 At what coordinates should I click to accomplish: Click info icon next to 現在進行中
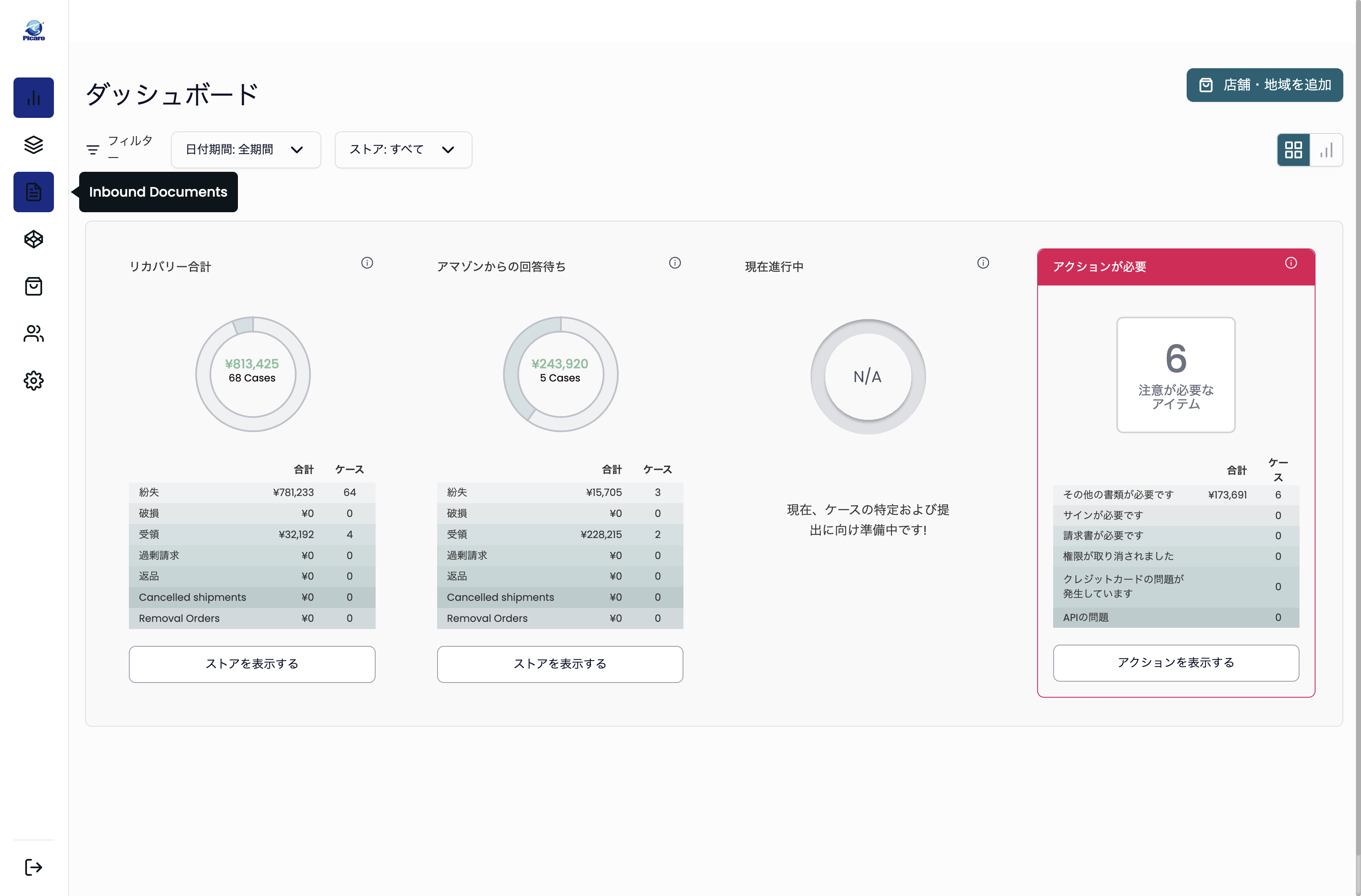pos(983,263)
